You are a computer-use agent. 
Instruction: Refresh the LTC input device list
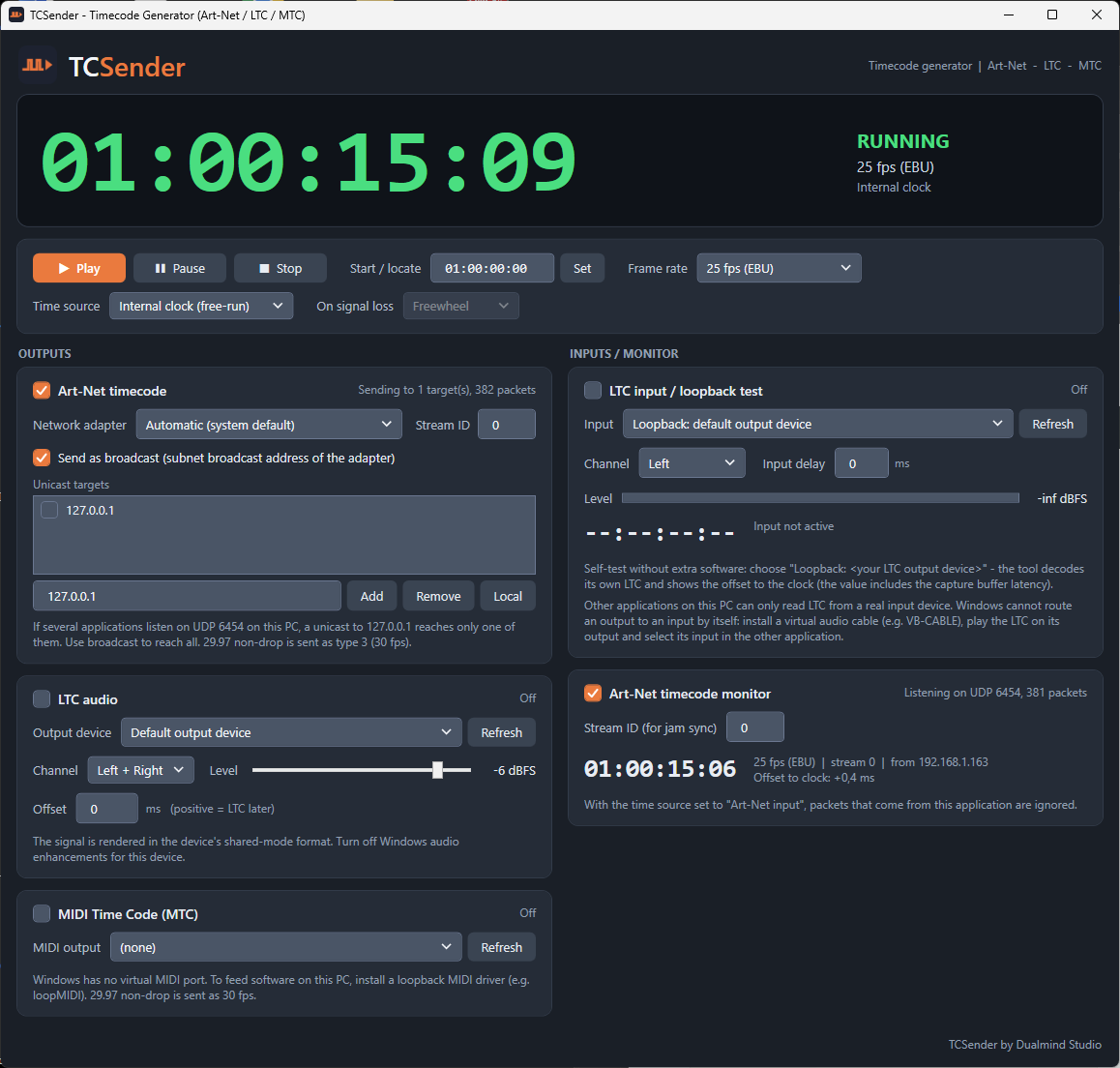[1053, 424]
